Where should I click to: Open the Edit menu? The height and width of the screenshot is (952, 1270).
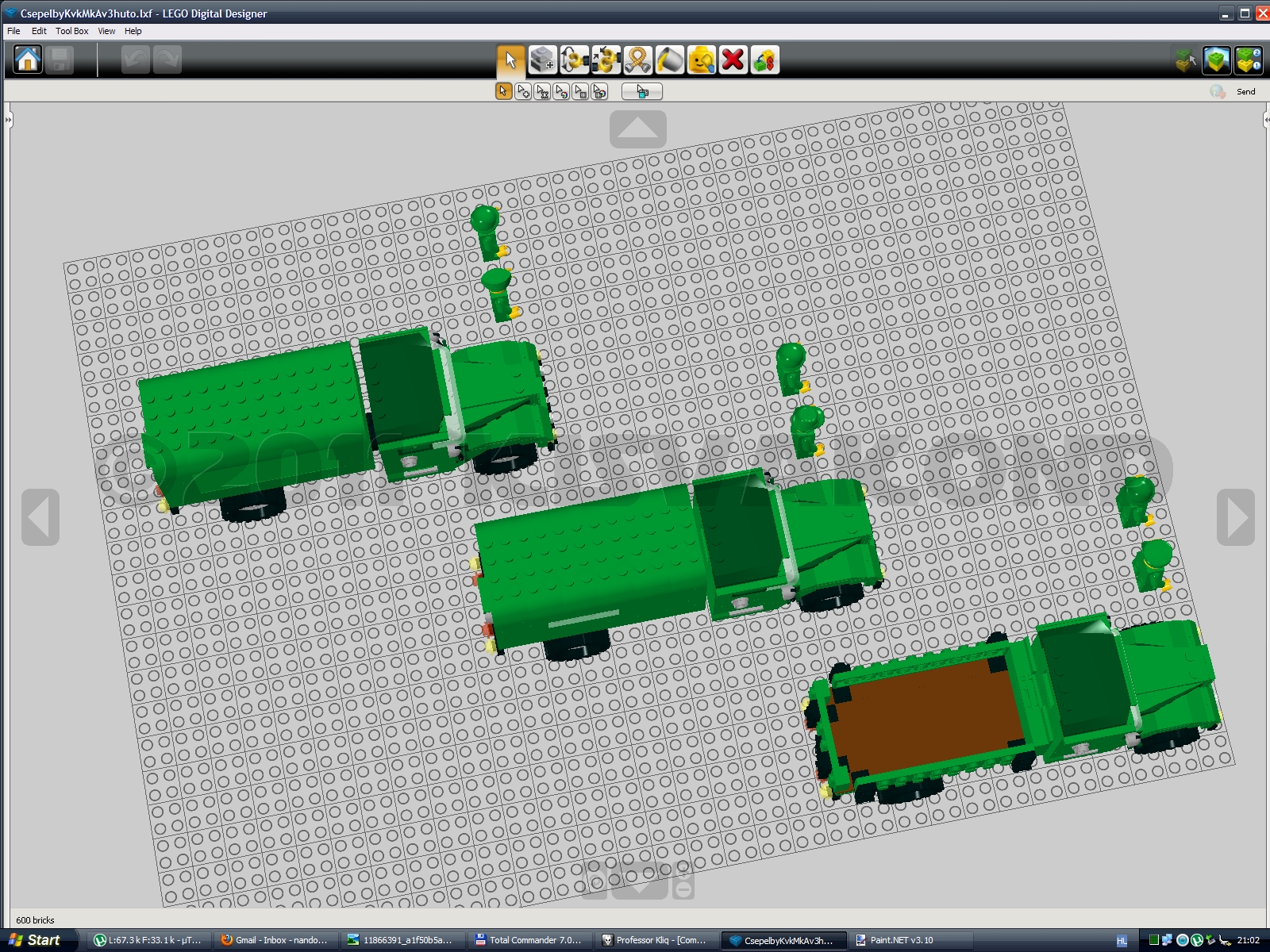point(39,31)
